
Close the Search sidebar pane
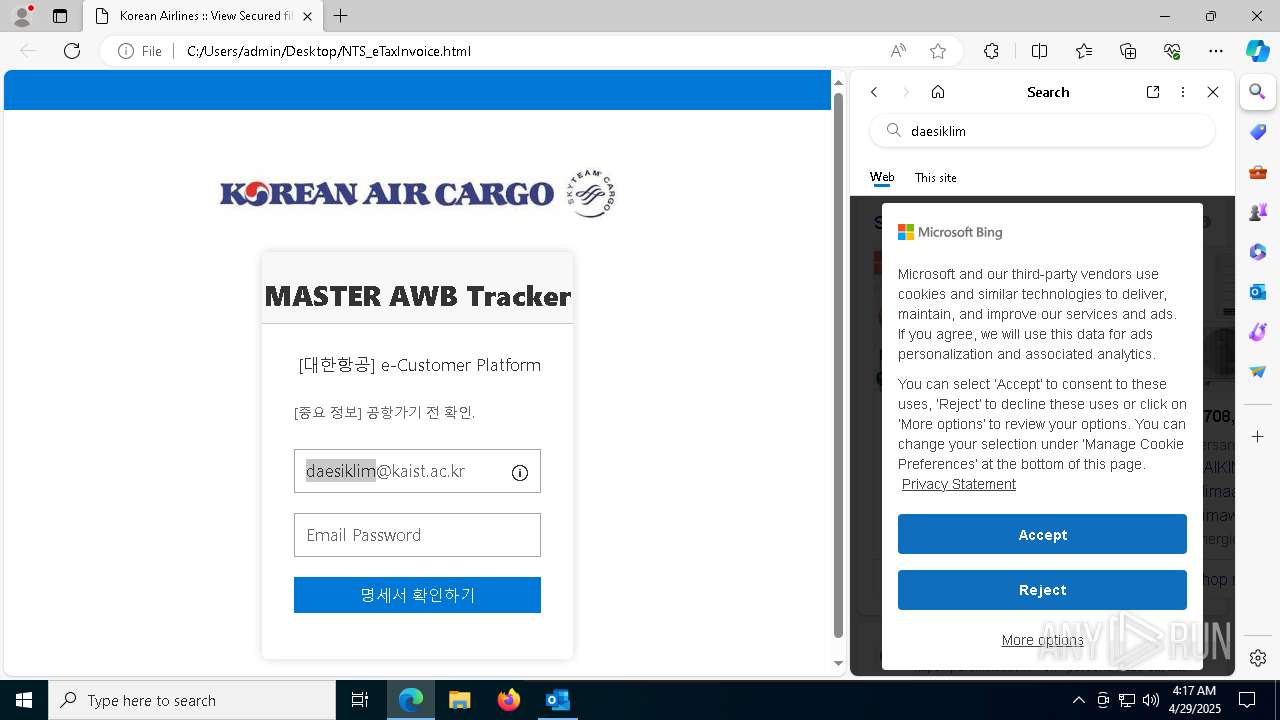(x=1213, y=92)
